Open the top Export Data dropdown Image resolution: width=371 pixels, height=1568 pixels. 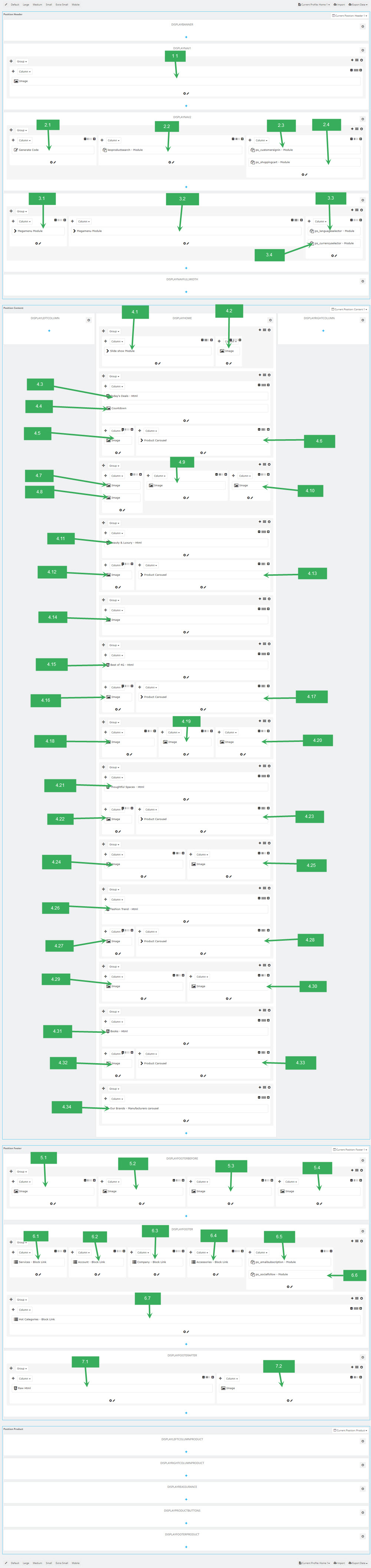pyautogui.click(x=358, y=4)
